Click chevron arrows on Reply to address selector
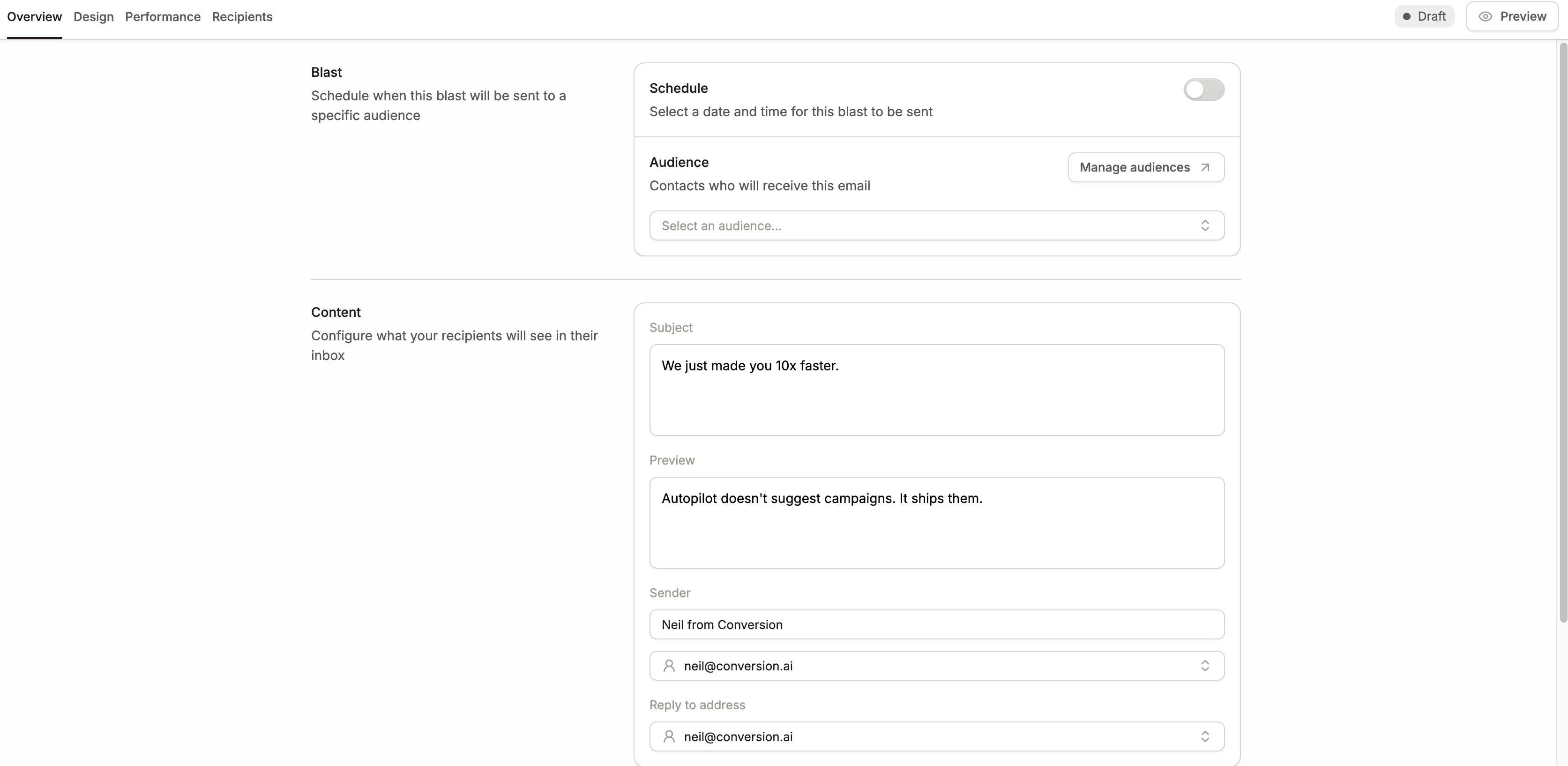This screenshot has height=766, width=1568. click(x=1205, y=737)
